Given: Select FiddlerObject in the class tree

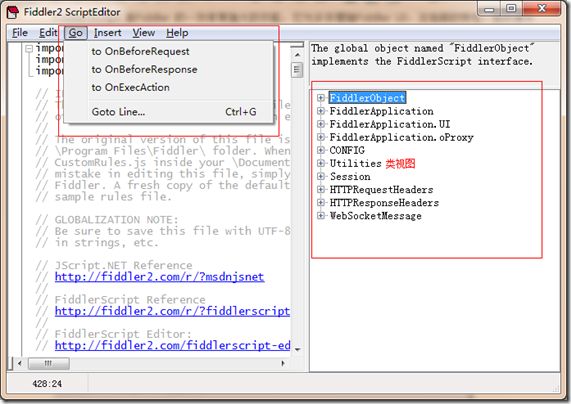Looking at the screenshot, I should 367,98.
